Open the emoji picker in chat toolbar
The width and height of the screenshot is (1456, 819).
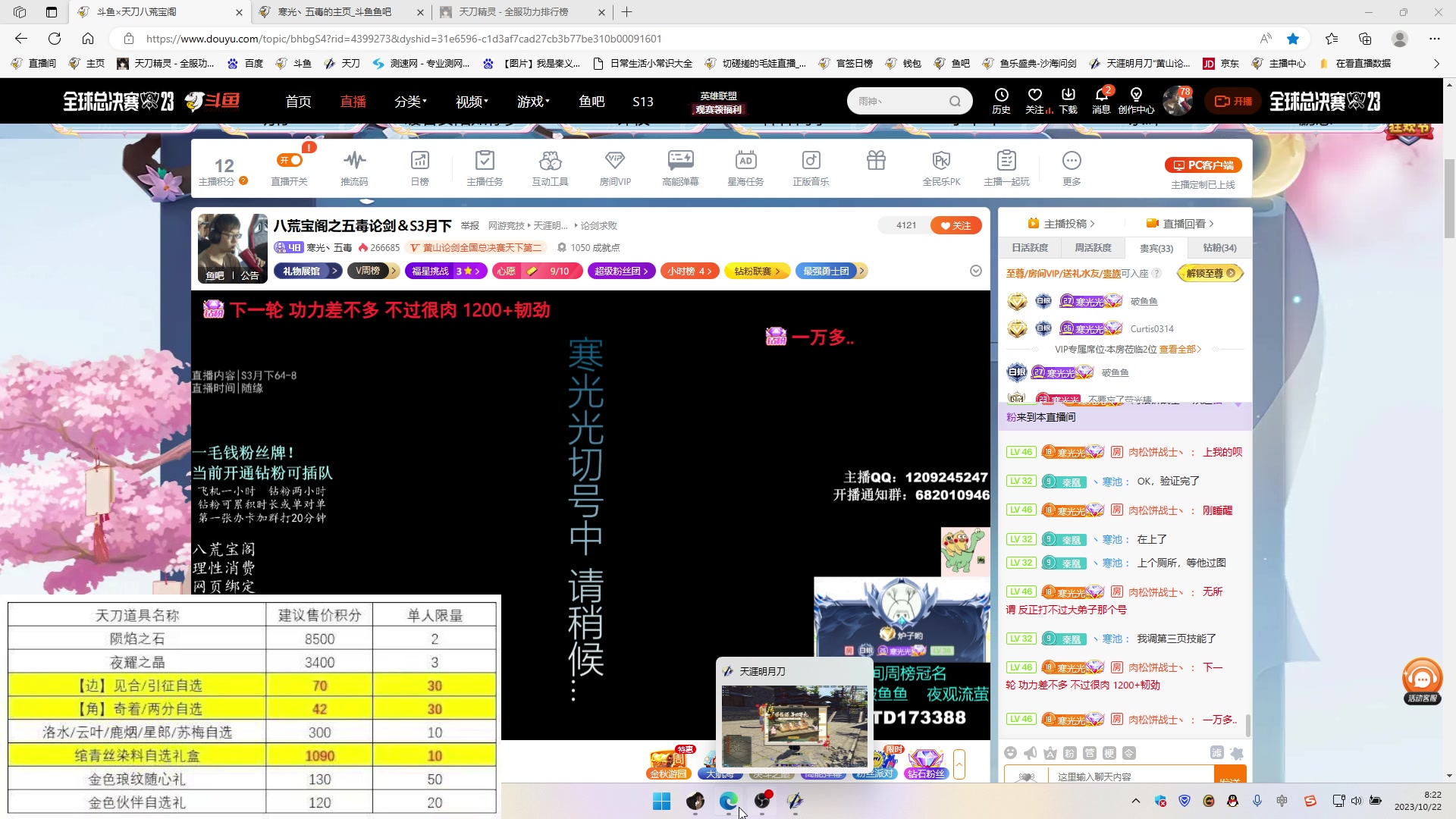point(1010,752)
